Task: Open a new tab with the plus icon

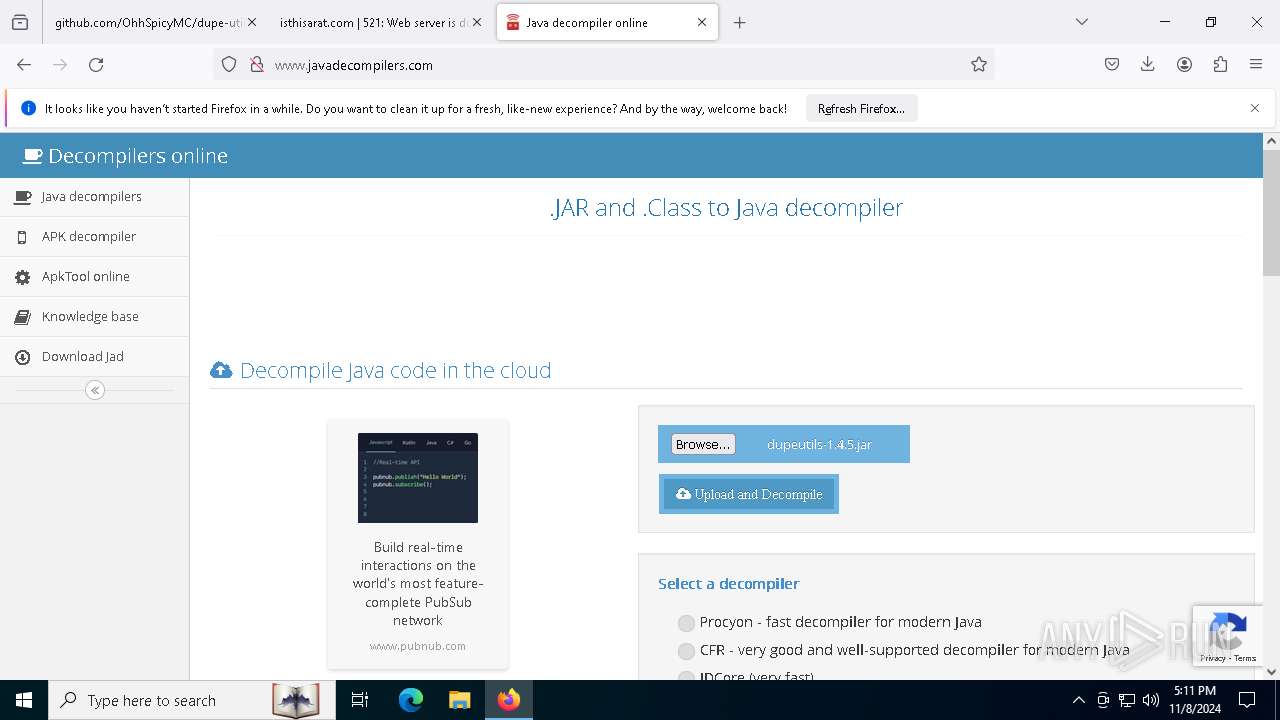Action: point(740,22)
